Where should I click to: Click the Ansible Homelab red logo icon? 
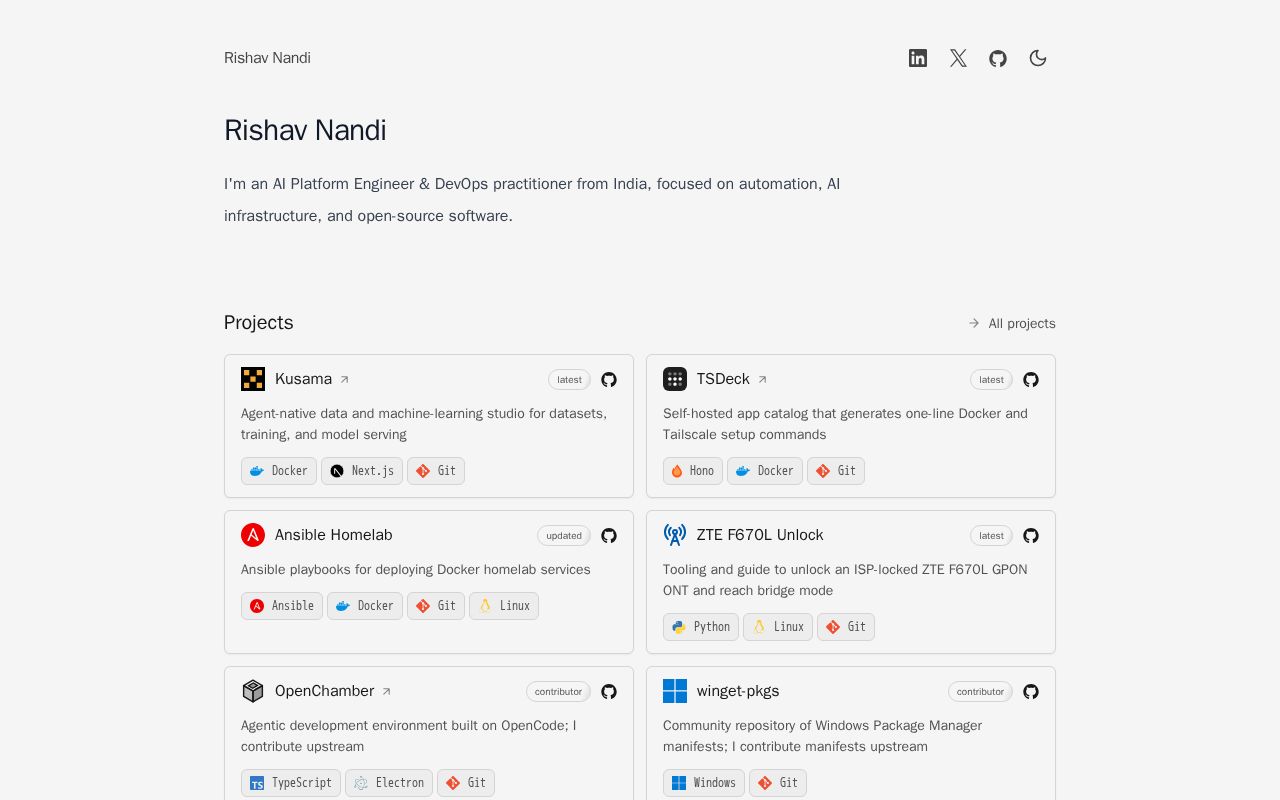[x=253, y=535]
